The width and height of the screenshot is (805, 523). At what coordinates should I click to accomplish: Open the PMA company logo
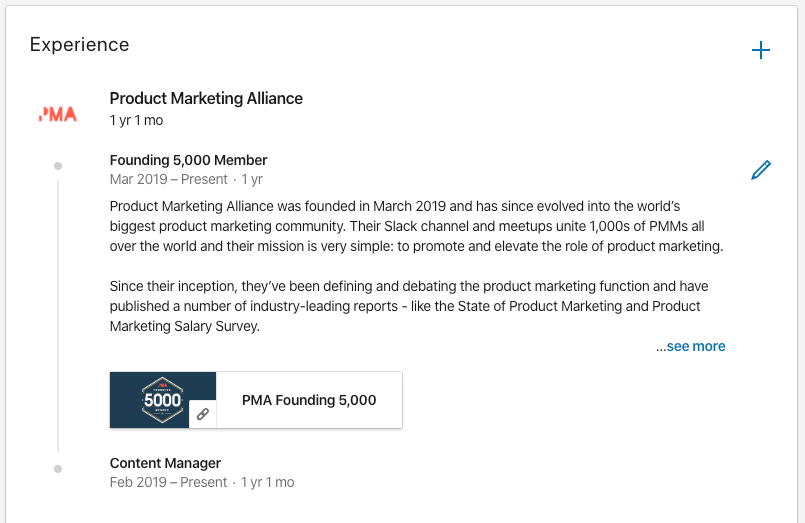point(57,115)
